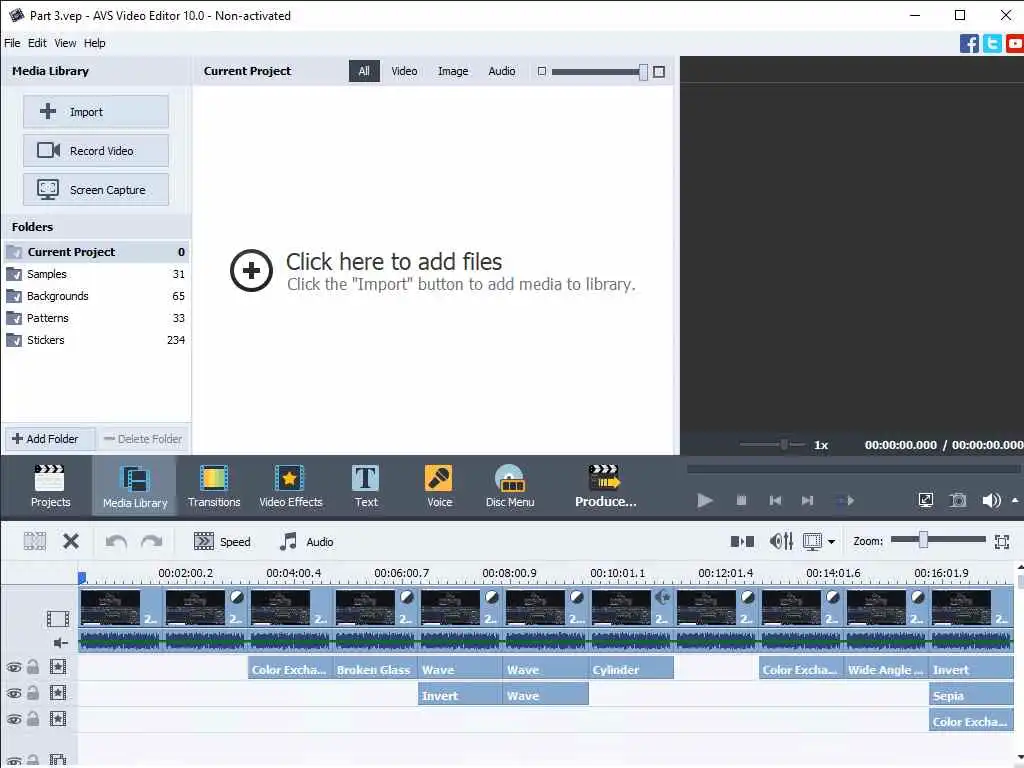Screen dimensions: 1024x768
Task: Switch the preview to full screen
Action: [x=925, y=501]
